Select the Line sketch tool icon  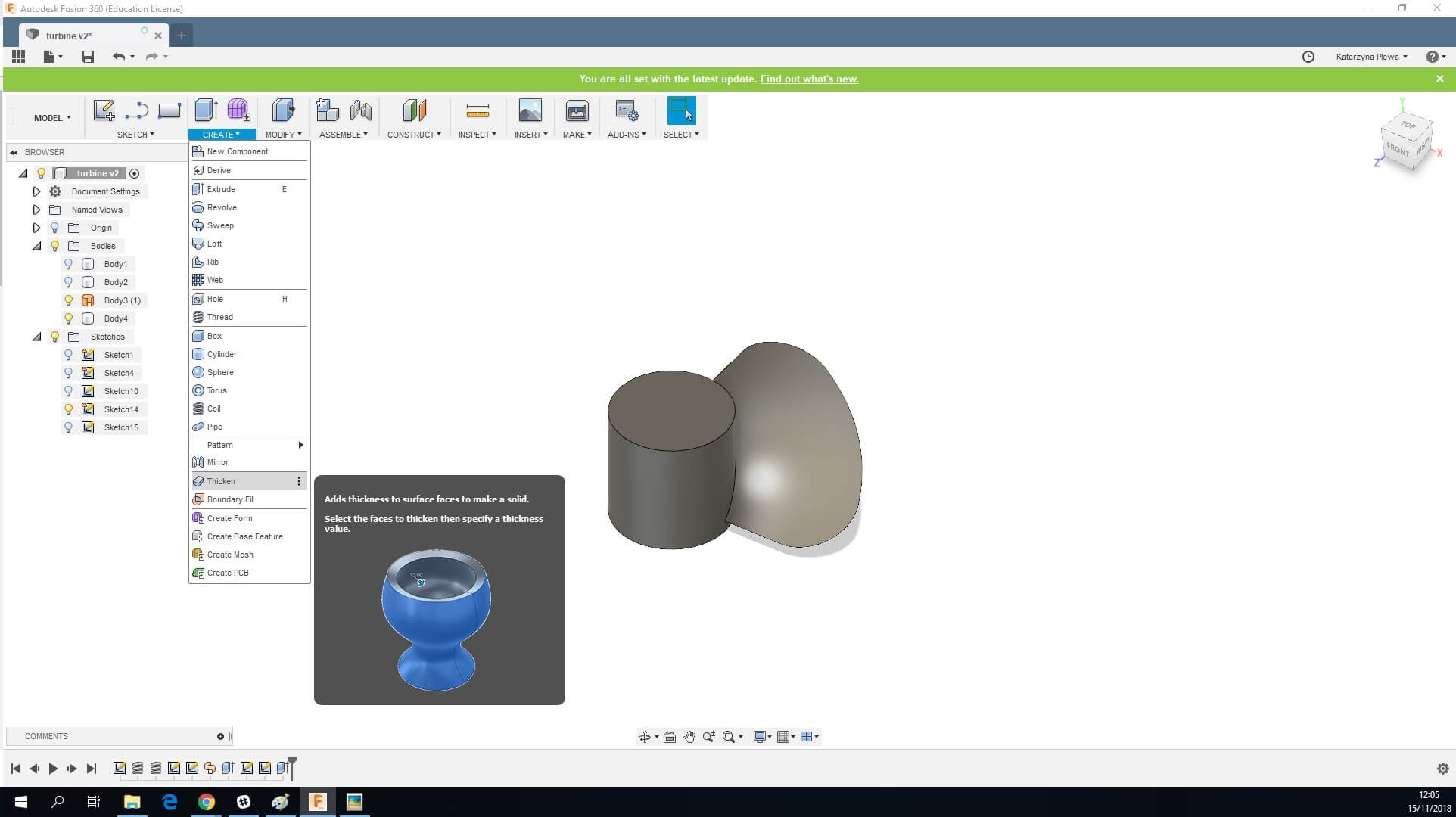pos(136,110)
